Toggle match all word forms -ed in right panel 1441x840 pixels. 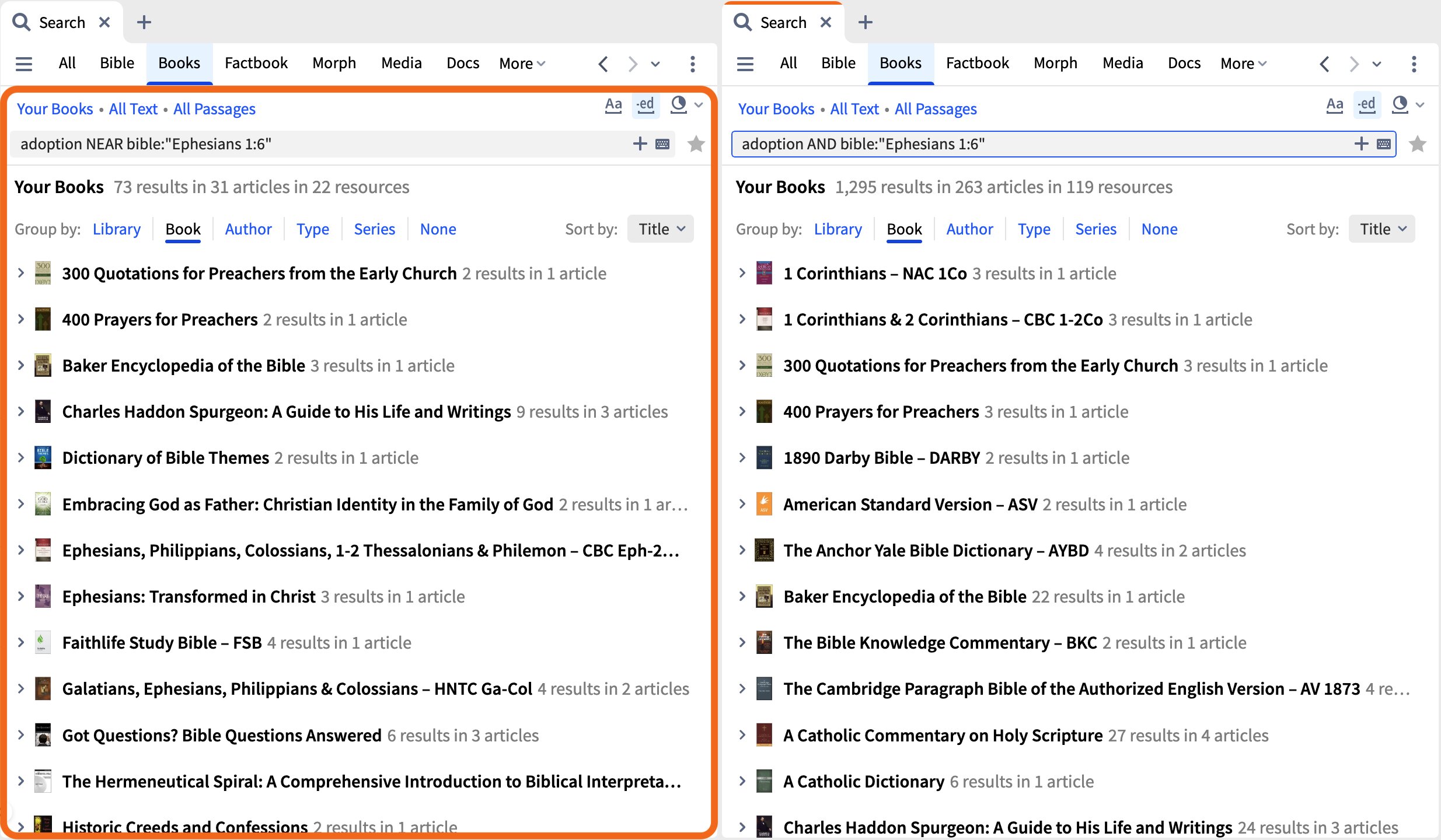coord(1367,106)
